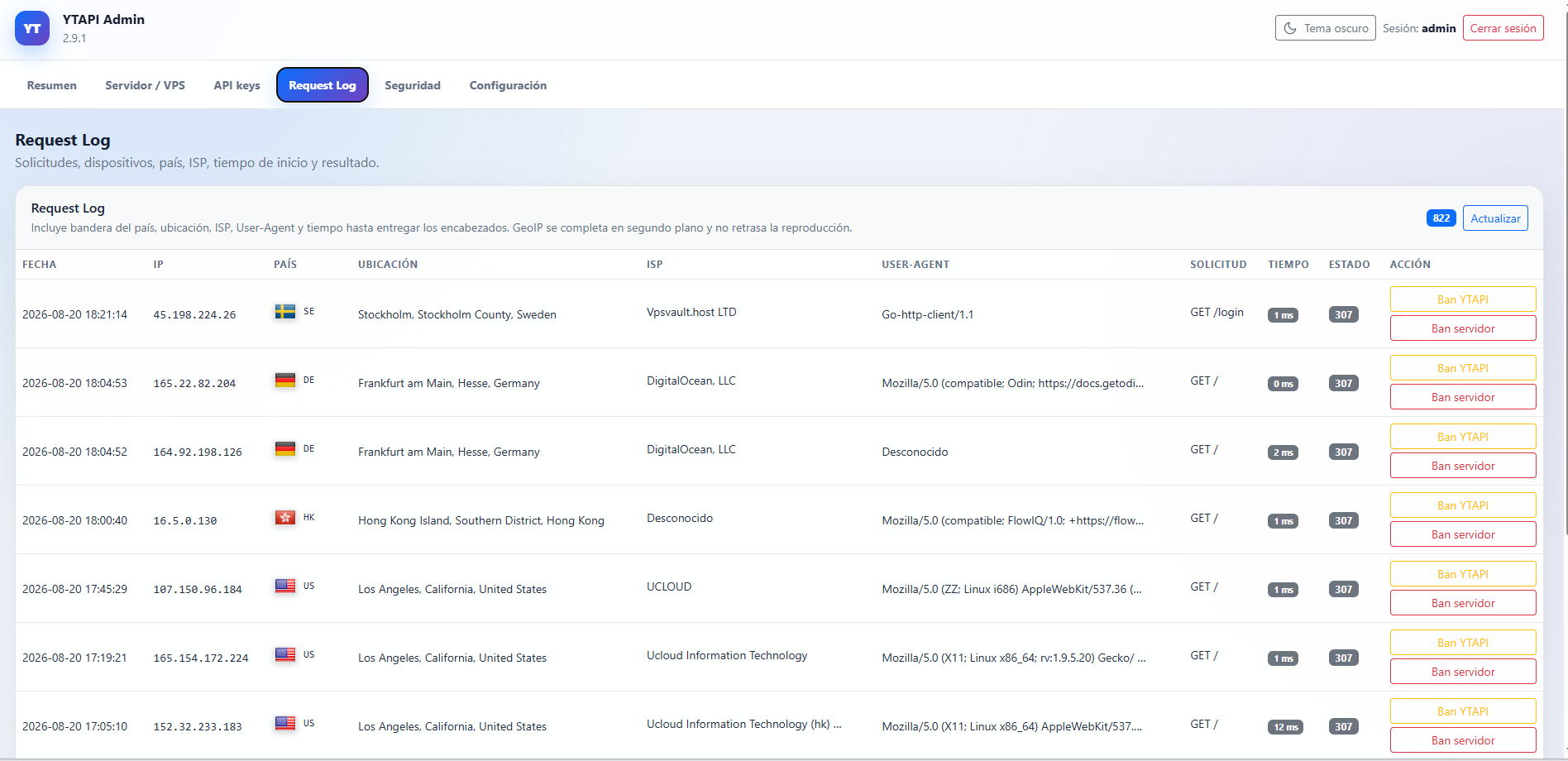The image size is (1568, 761).
Task: Open the Configuración tab
Action: coord(508,85)
